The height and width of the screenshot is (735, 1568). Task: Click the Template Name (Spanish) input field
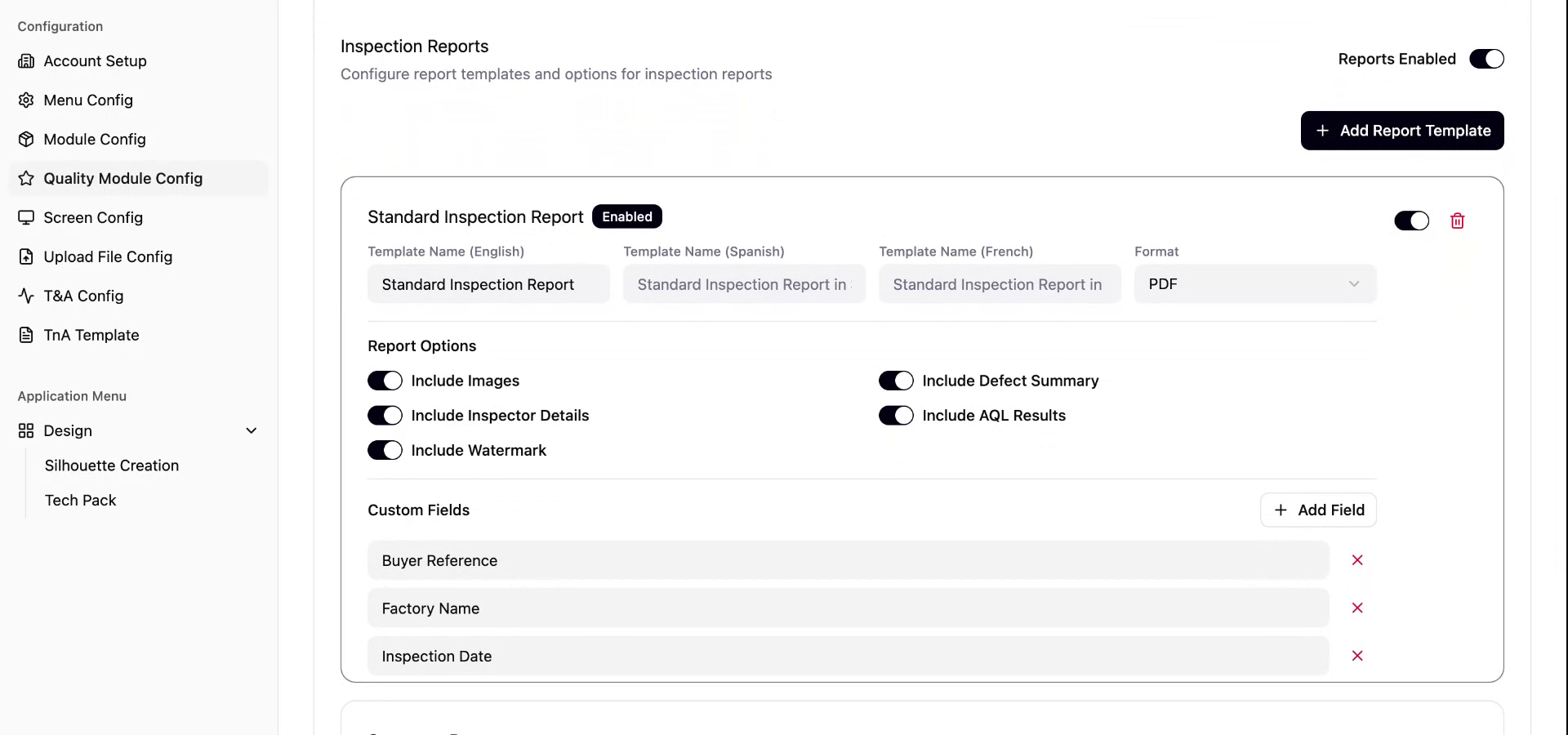click(743, 284)
